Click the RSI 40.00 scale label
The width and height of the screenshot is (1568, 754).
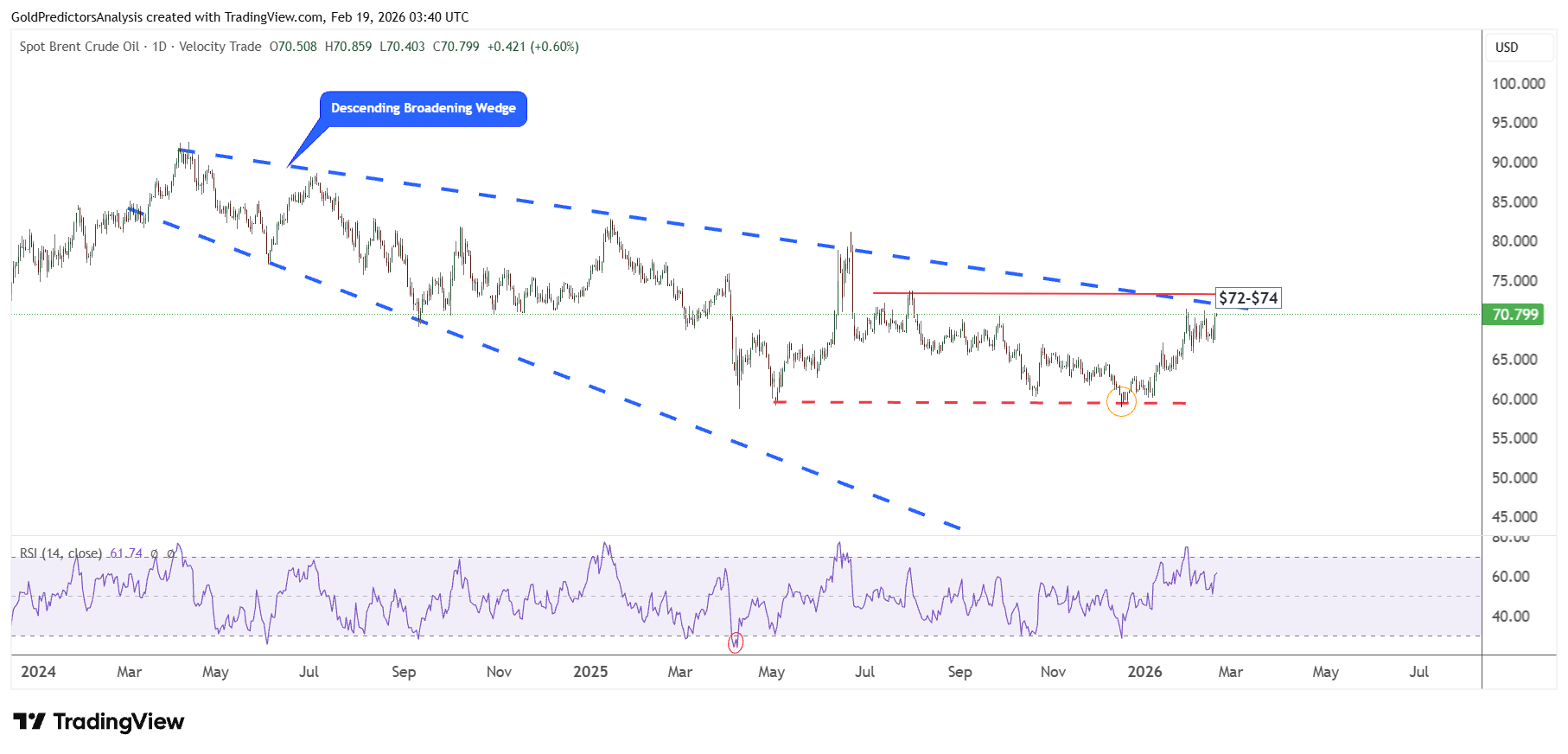coord(1511,617)
